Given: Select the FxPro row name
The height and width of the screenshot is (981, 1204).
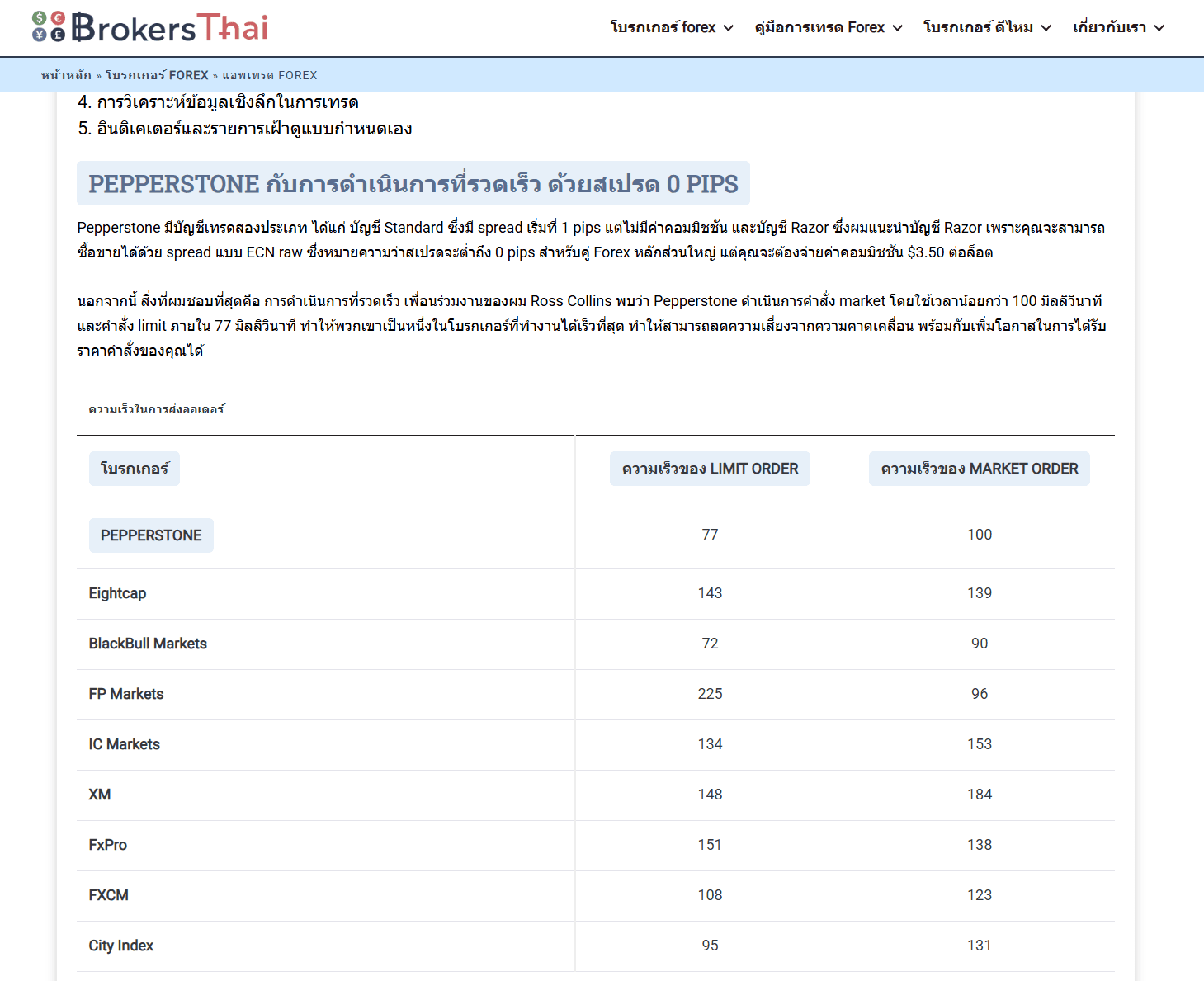Looking at the screenshot, I should coord(108,845).
